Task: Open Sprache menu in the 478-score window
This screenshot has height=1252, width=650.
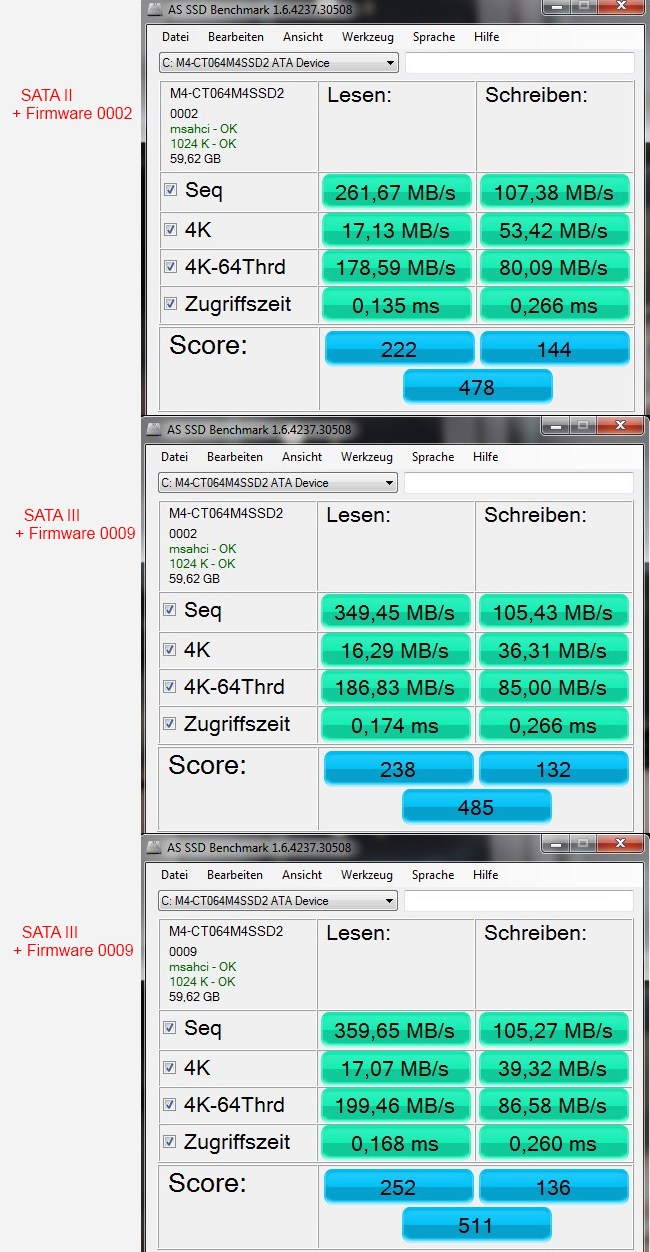Action: [x=434, y=37]
